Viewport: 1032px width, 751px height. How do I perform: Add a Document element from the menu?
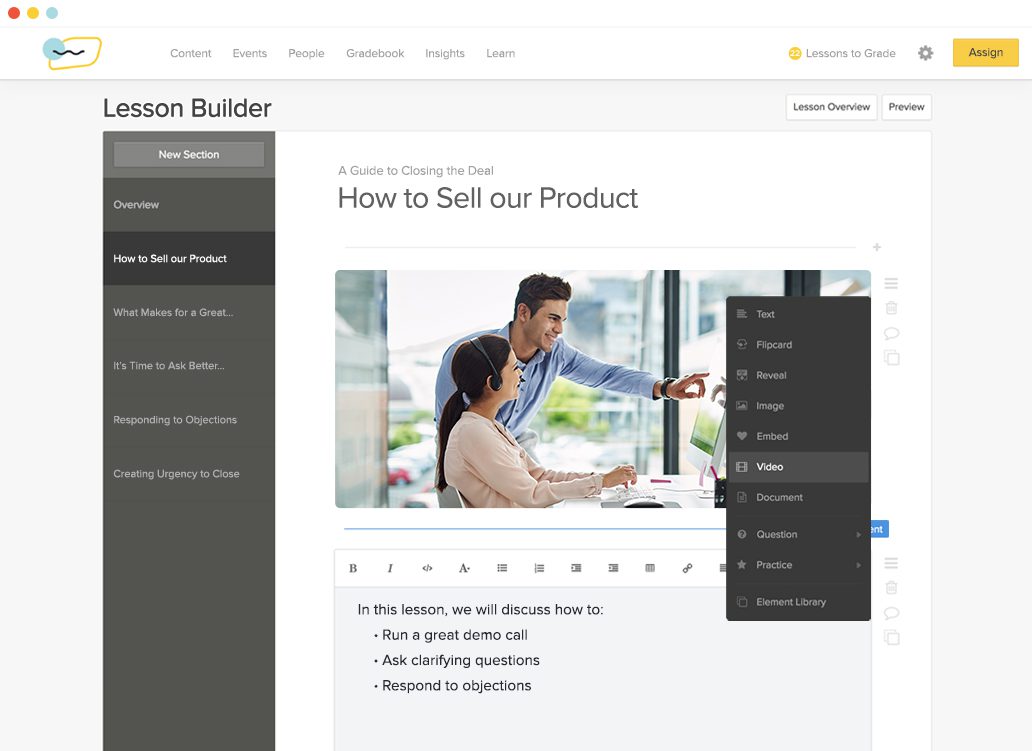(x=798, y=497)
